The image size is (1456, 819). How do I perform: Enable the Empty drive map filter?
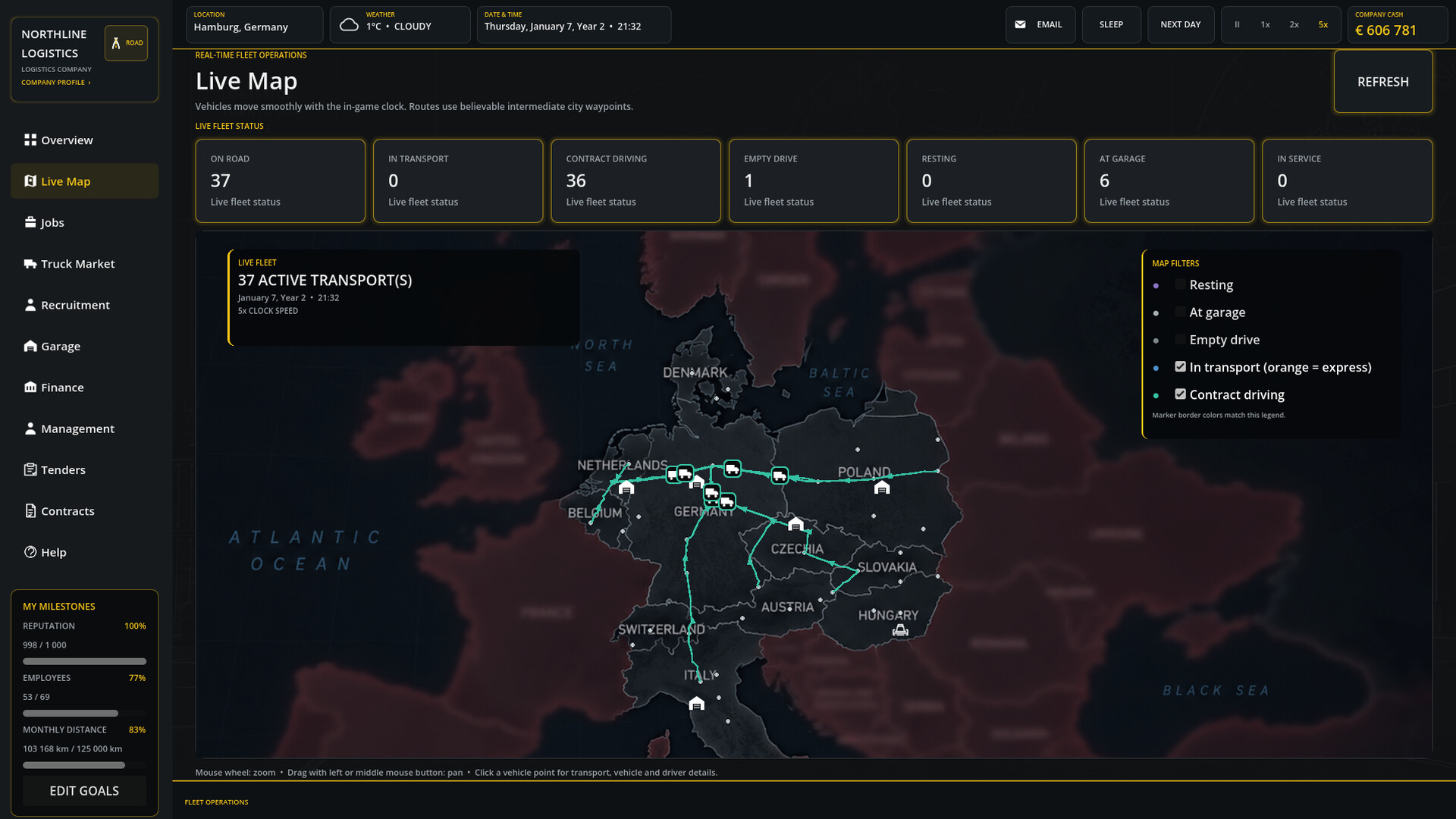pyautogui.click(x=1180, y=339)
